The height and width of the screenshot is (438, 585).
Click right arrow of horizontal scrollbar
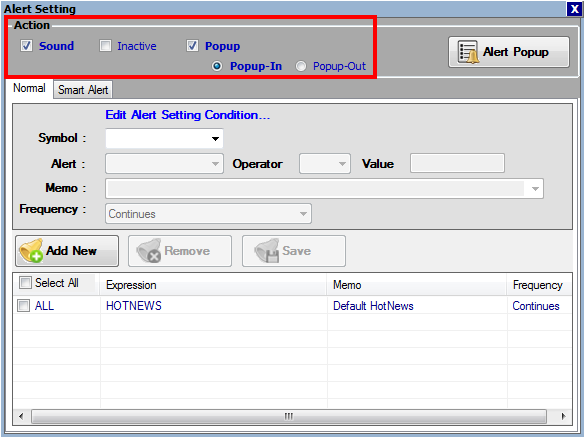(563, 416)
